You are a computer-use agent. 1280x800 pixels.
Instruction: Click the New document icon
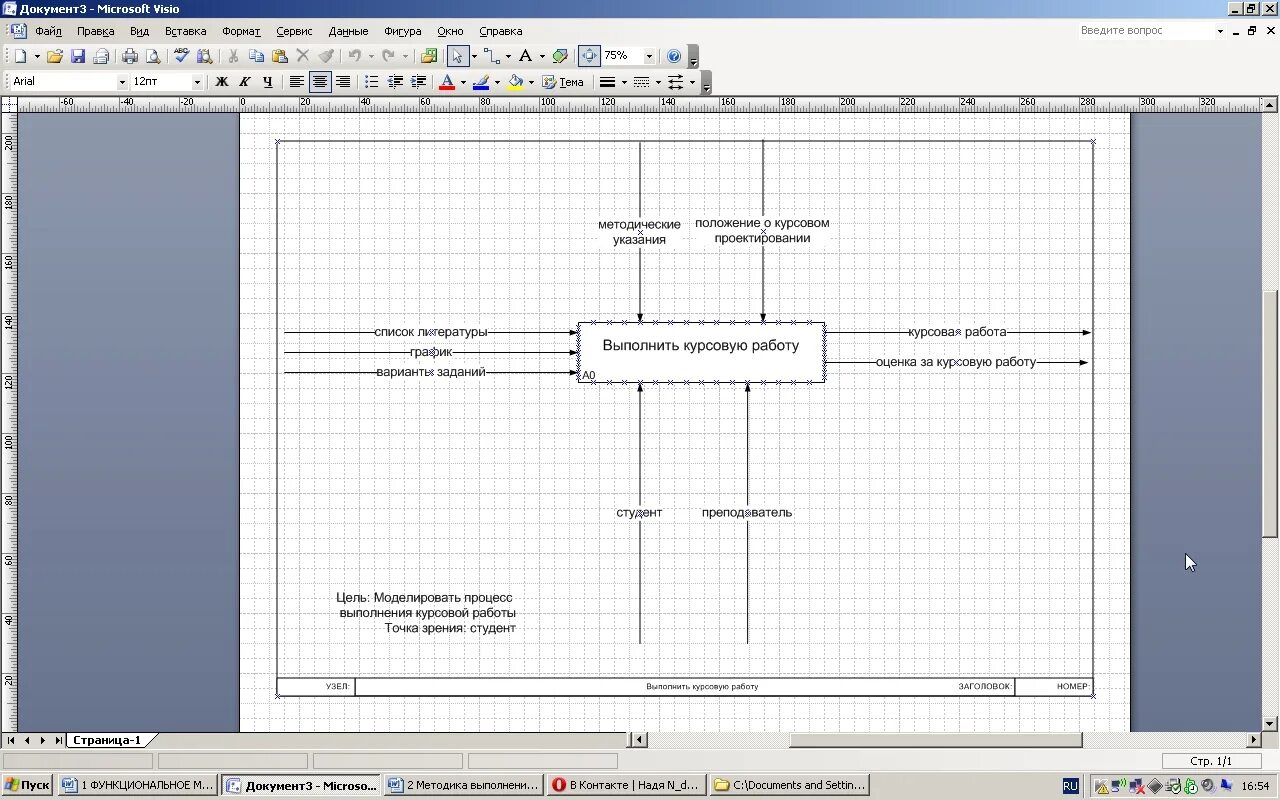21,56
